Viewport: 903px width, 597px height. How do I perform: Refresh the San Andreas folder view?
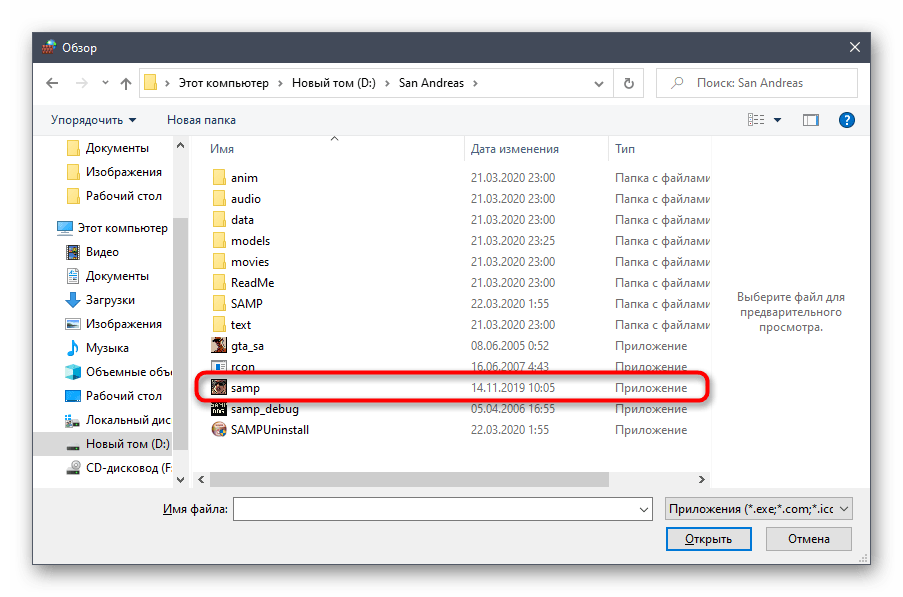point(628,83)
